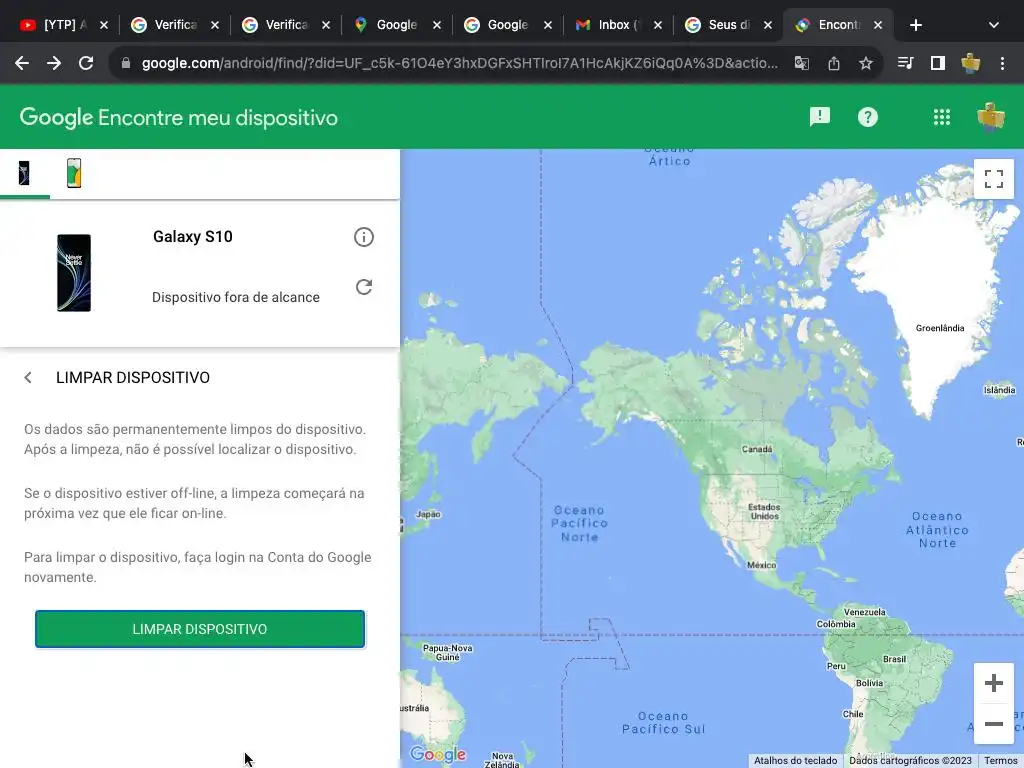This screenshot has width=1024, height=768.
Task: Click Japão label on map
Action: 428,514
